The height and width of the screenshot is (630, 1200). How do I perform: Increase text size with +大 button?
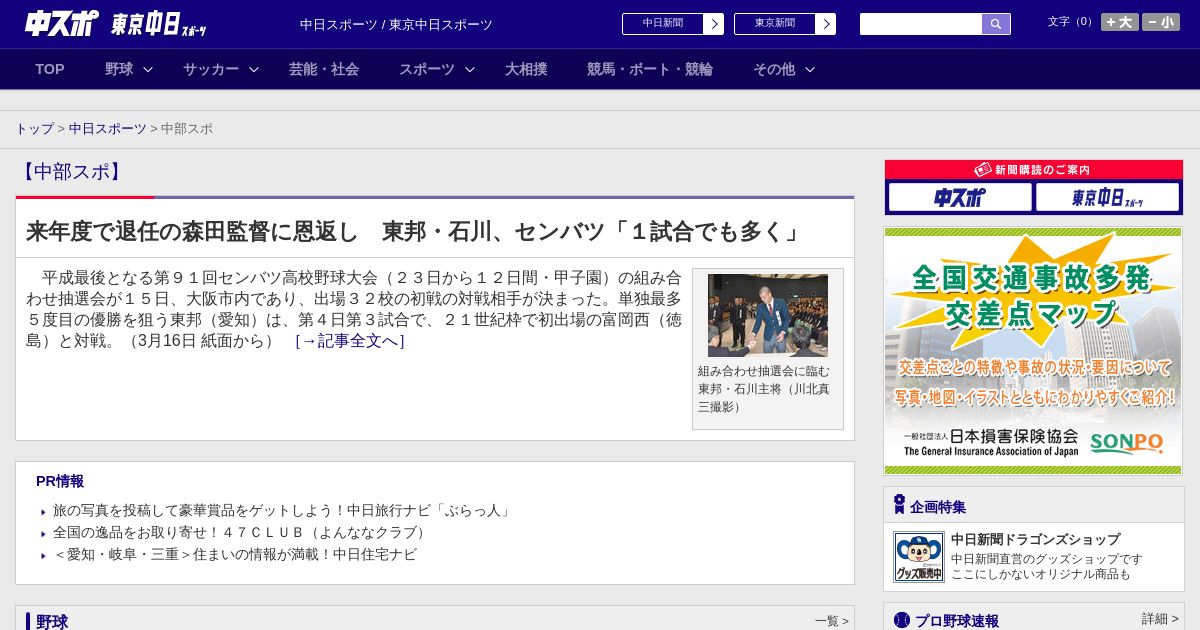coord(1119,22)
